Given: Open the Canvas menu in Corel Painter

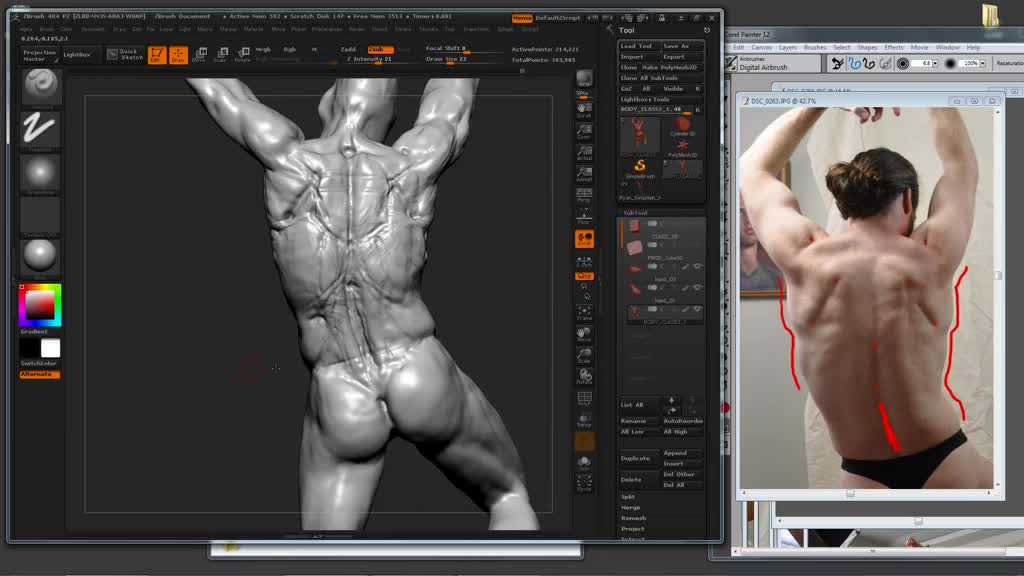Looking at the screenshot, I should tap(761, 48).
